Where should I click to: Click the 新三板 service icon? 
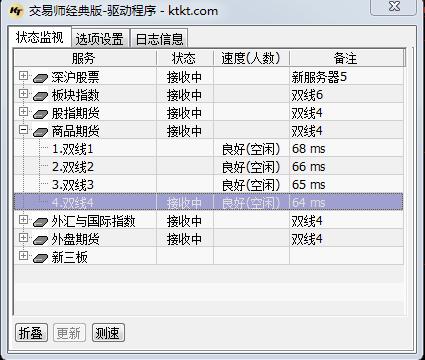pos(41,258)
